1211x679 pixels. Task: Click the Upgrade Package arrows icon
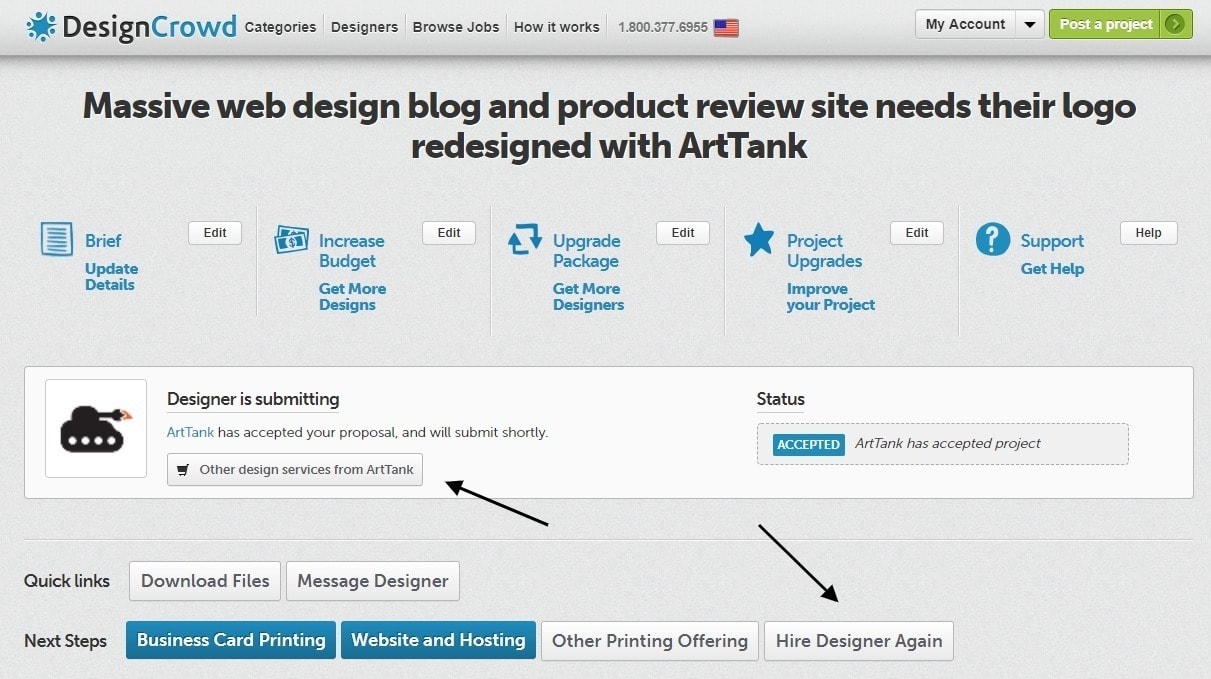pyautogui.click(x=525, y=240)
